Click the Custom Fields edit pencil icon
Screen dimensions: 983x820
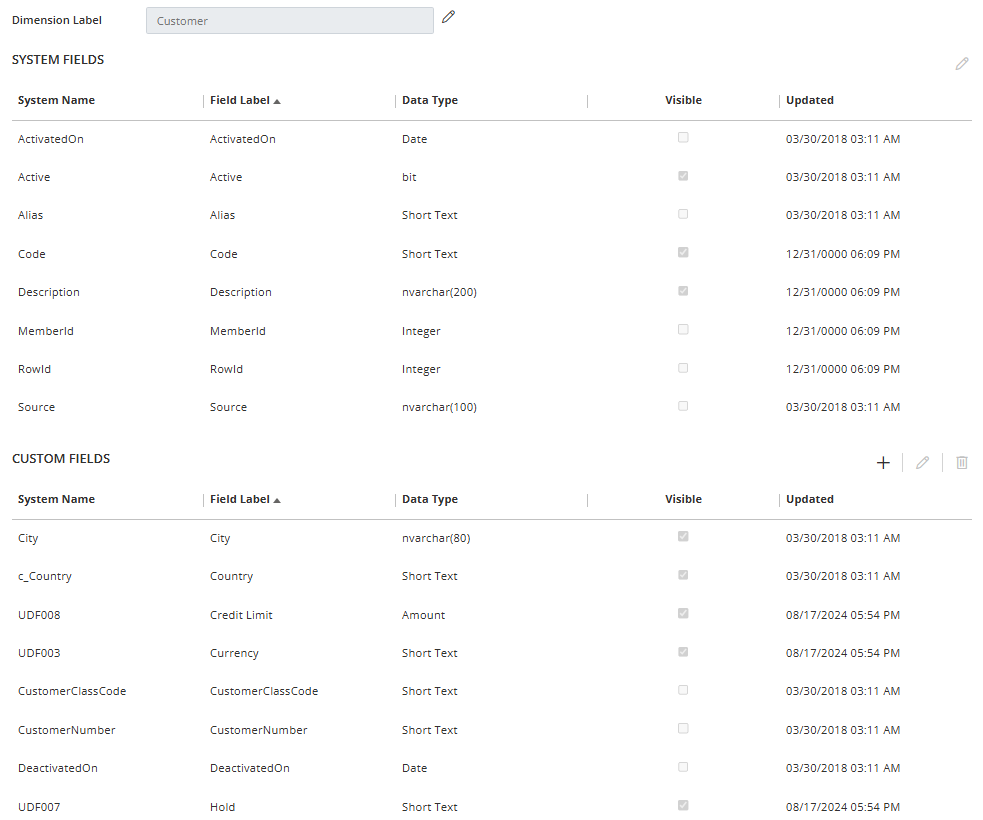[x=922, y=463]
